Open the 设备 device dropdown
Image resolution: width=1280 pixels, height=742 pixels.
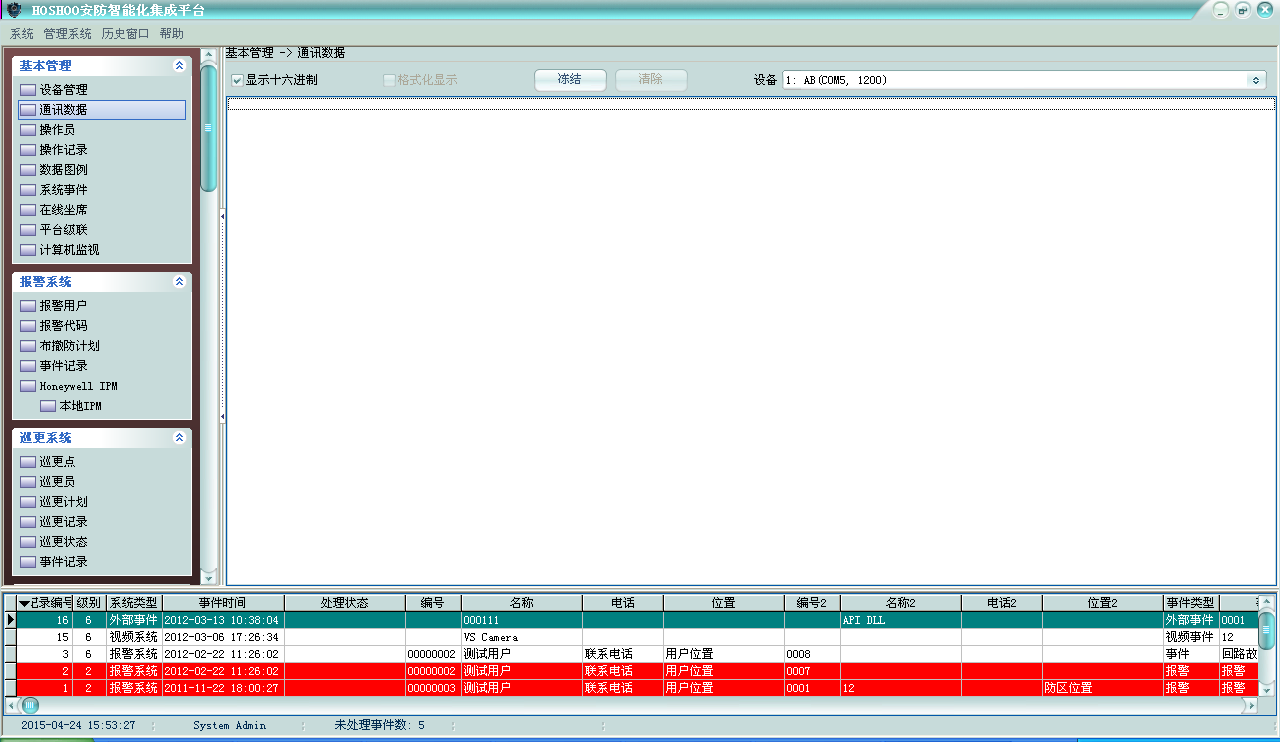pos(1256,80)
